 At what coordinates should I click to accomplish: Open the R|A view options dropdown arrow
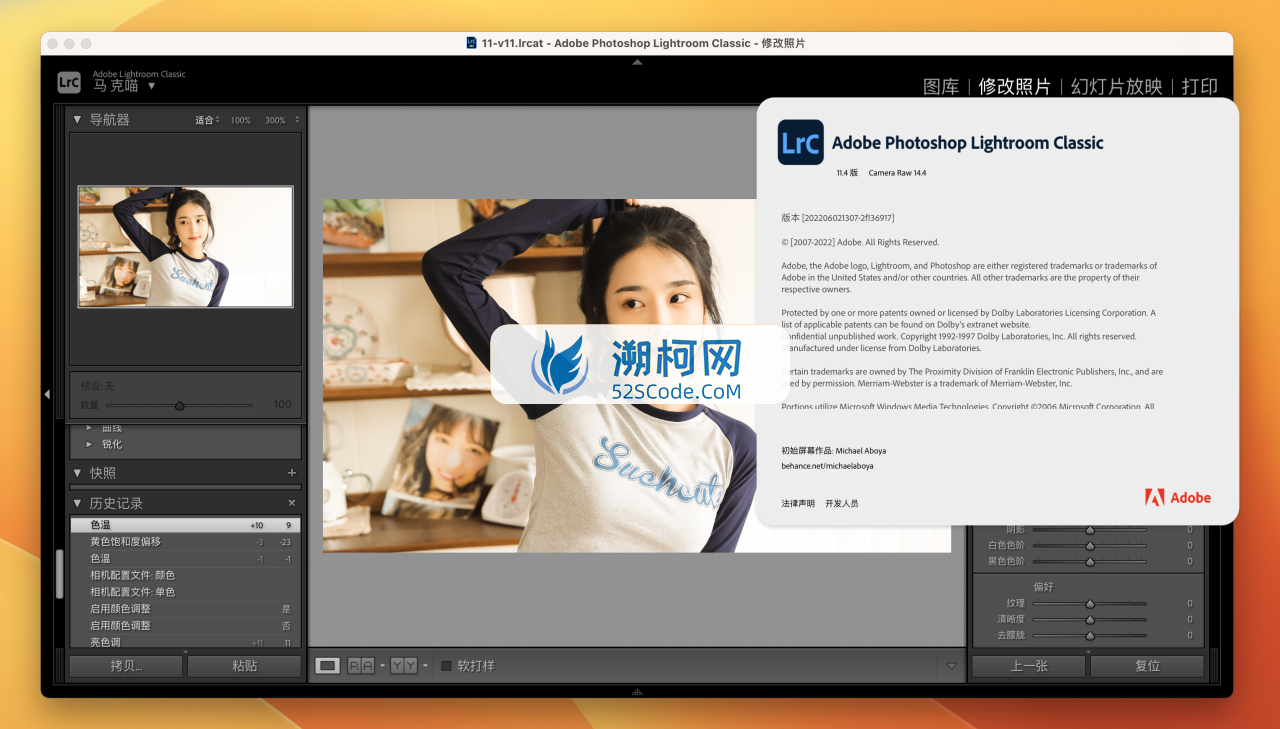click(x=382, y=665)
